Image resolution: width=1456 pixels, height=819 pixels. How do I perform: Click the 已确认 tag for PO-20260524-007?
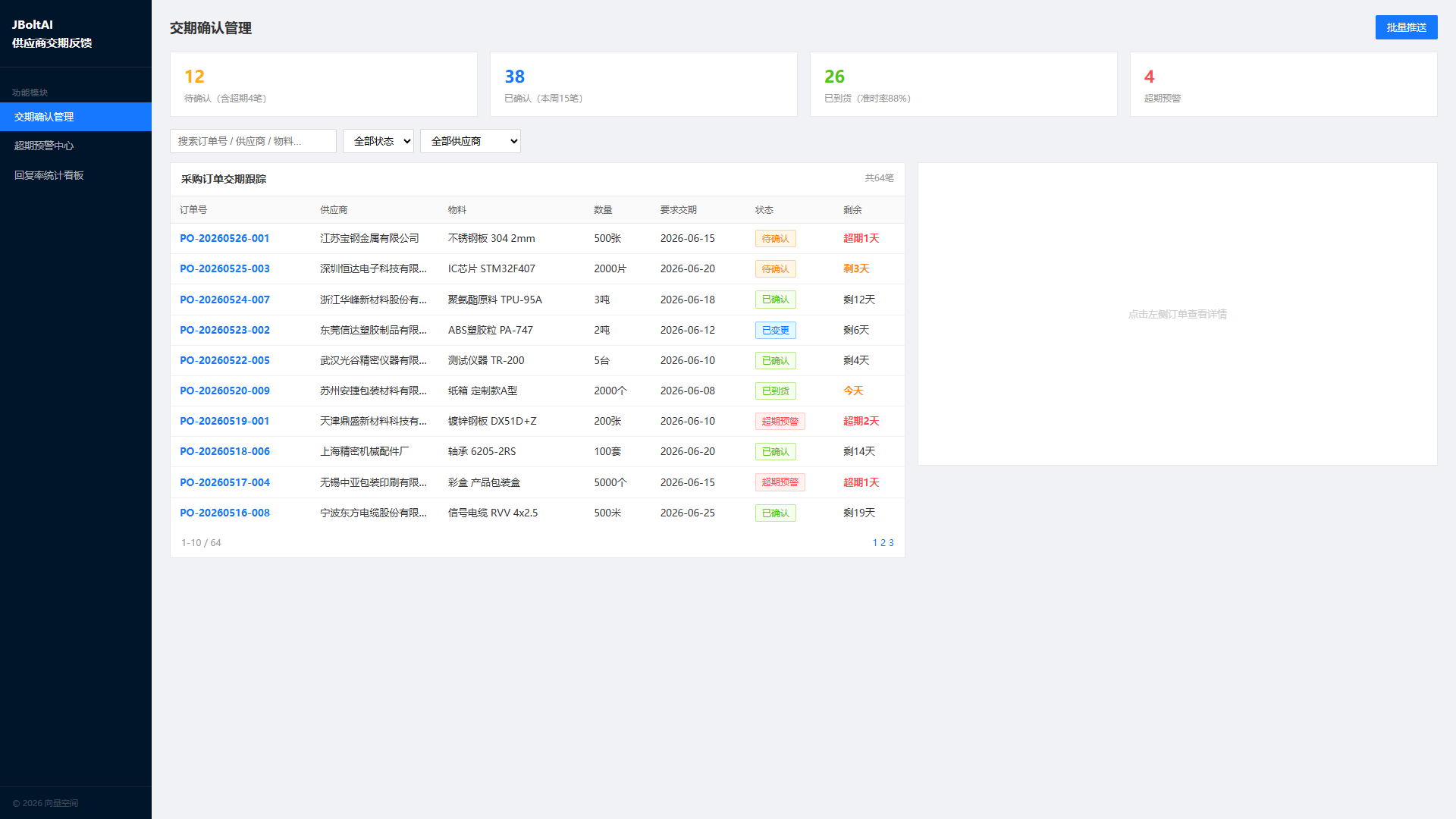[x=775, y=300]
